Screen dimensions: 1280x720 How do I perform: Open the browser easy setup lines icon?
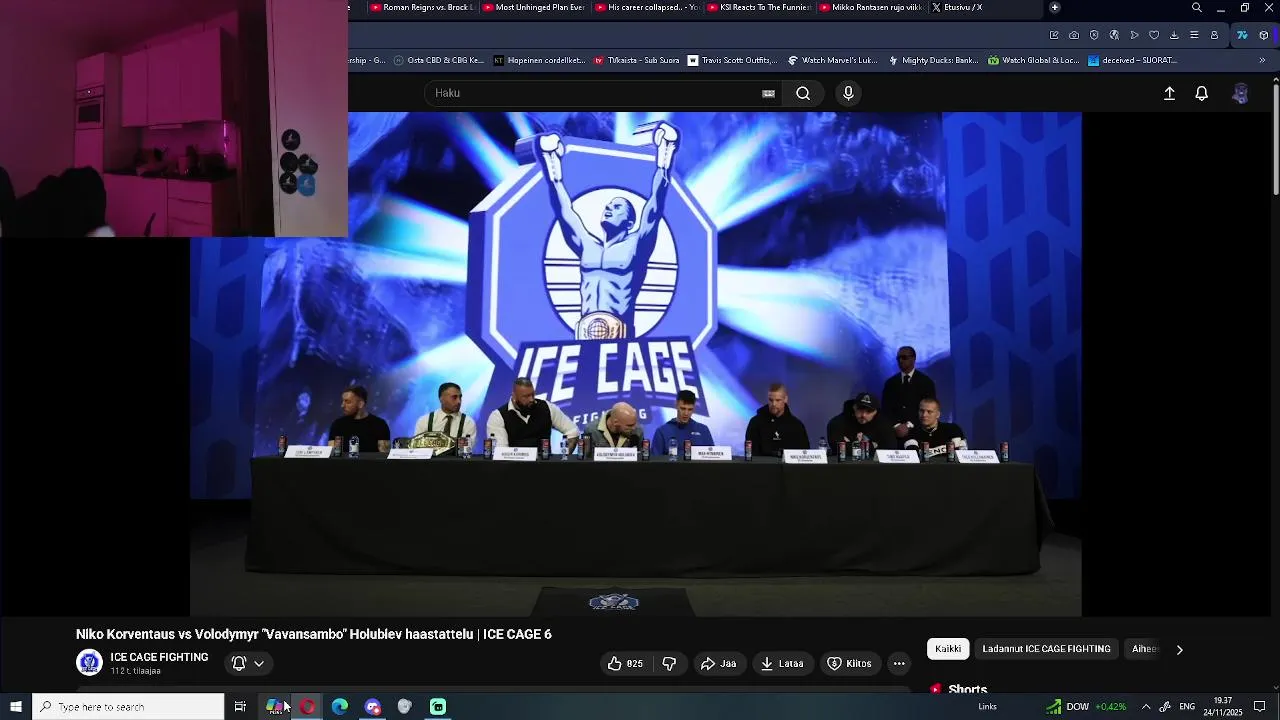pyautogui.click(x=1194, y=35)
